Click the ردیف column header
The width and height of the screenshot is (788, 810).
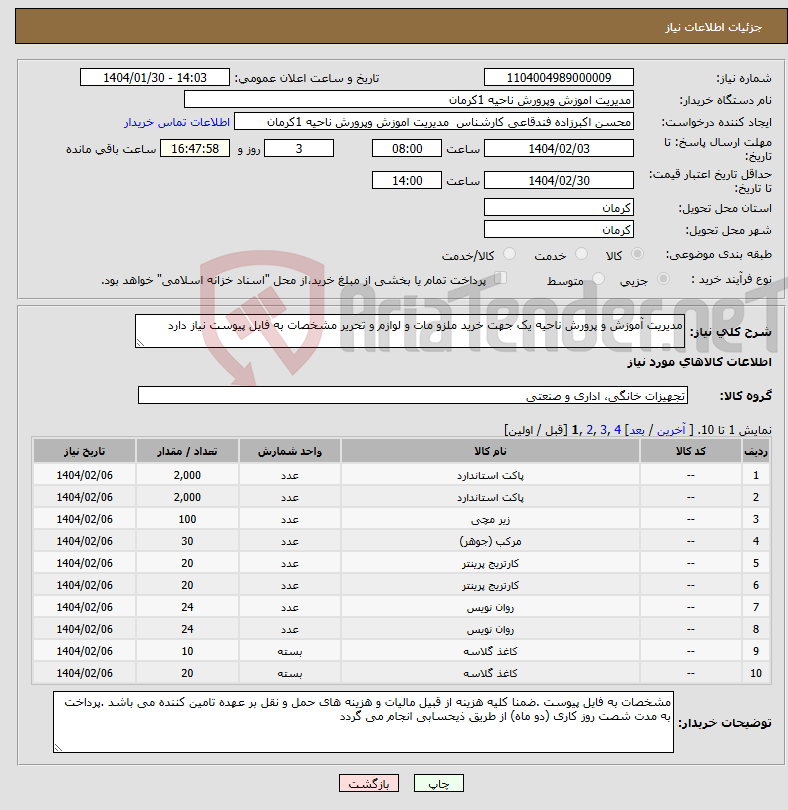coord(755,451)
